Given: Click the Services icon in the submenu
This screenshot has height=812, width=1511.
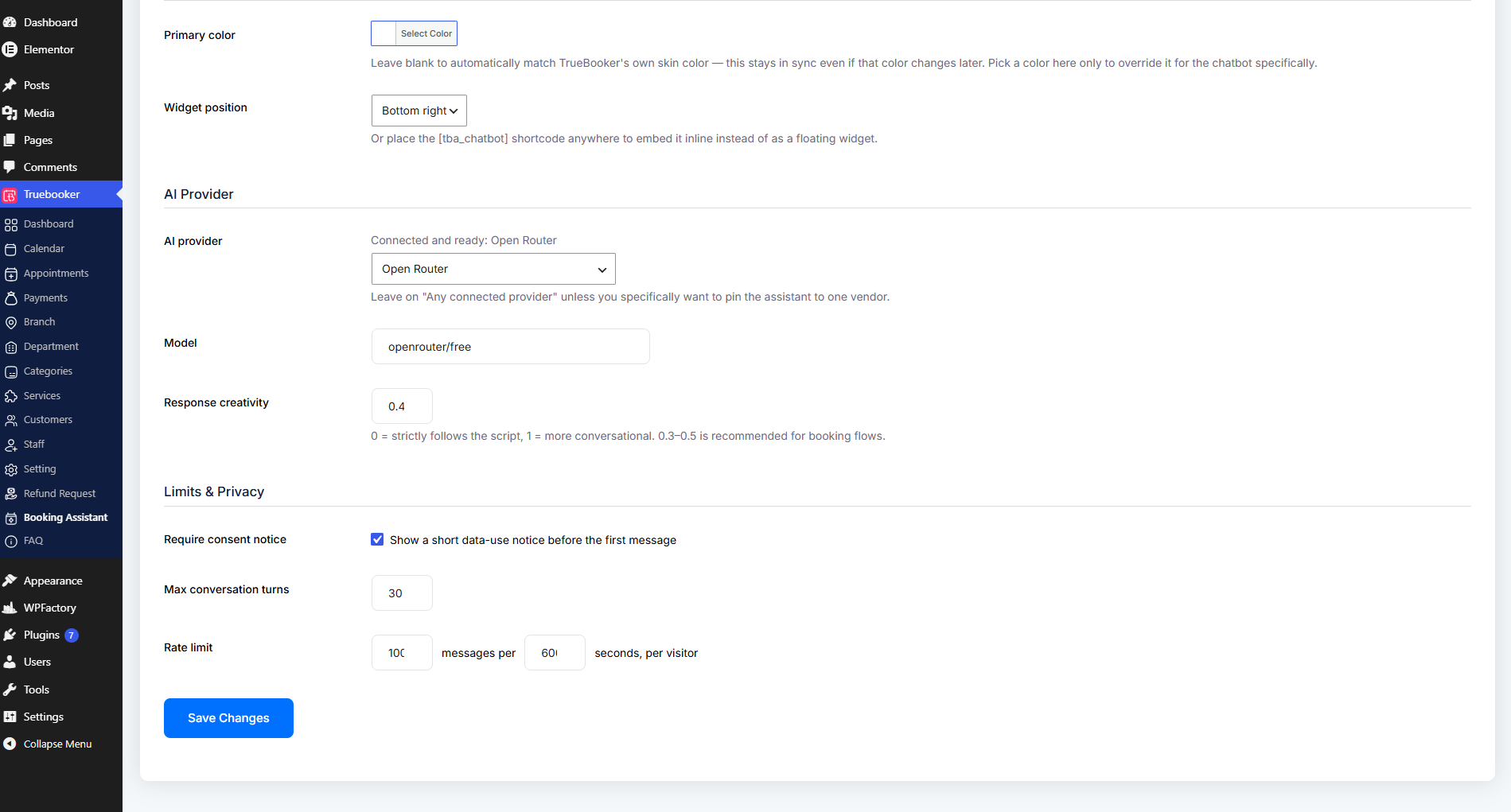Looking at the screenshot, I should [11, 396].
